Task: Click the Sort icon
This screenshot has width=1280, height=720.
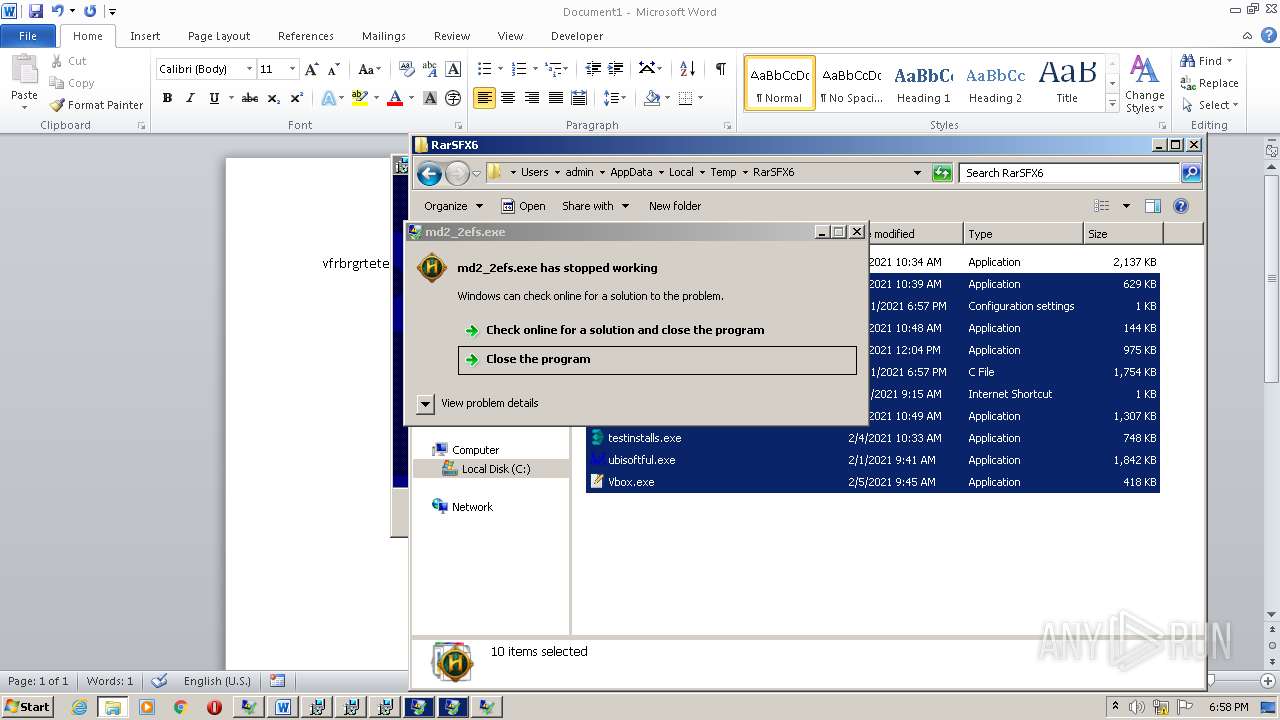Action: point(687,69)
